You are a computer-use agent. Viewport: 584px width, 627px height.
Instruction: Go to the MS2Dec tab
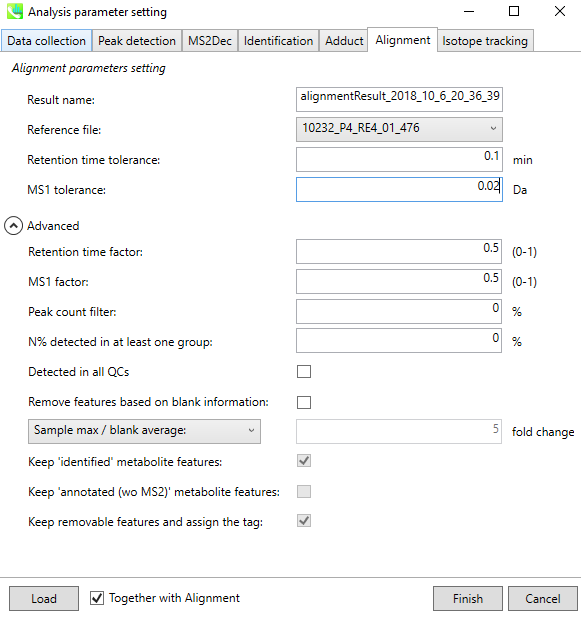pyautogui.click(x=210, y=41)
